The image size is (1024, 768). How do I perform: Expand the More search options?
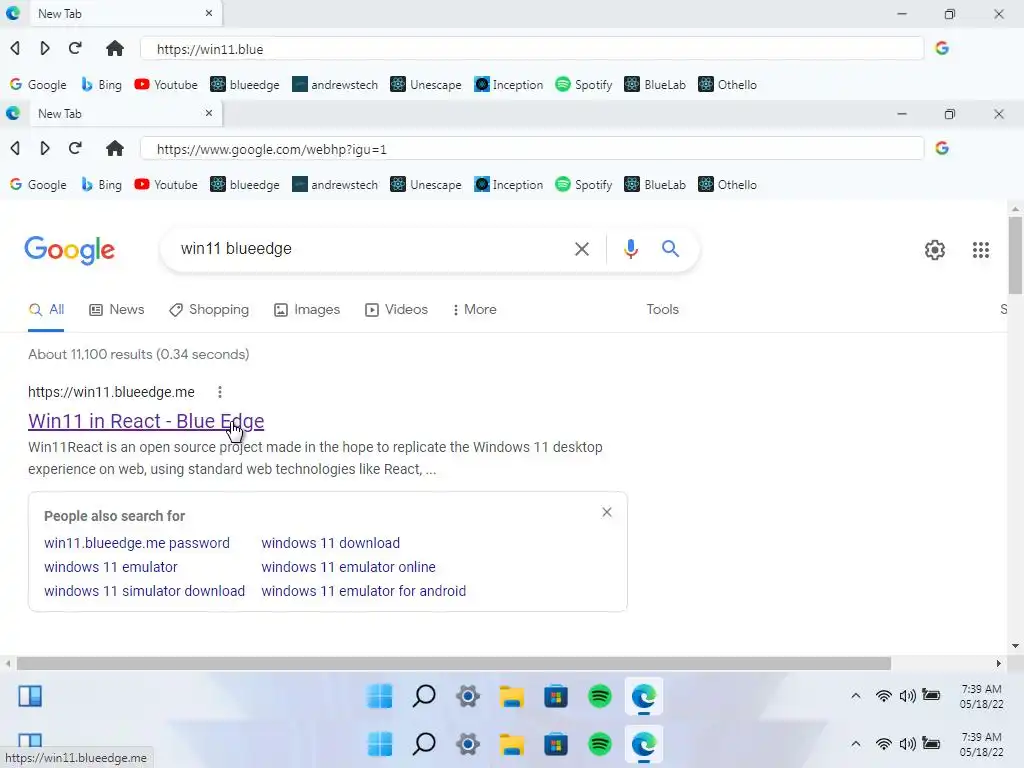pos(475,310)
